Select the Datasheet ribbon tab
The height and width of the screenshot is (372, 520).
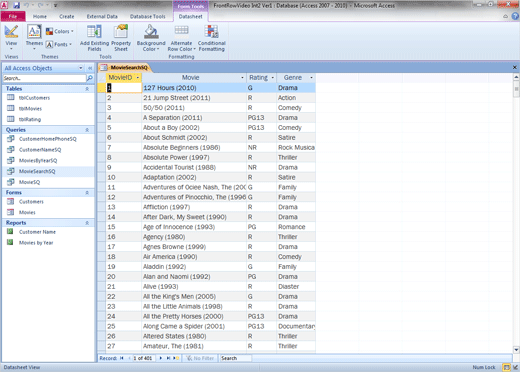coord(190,16)
